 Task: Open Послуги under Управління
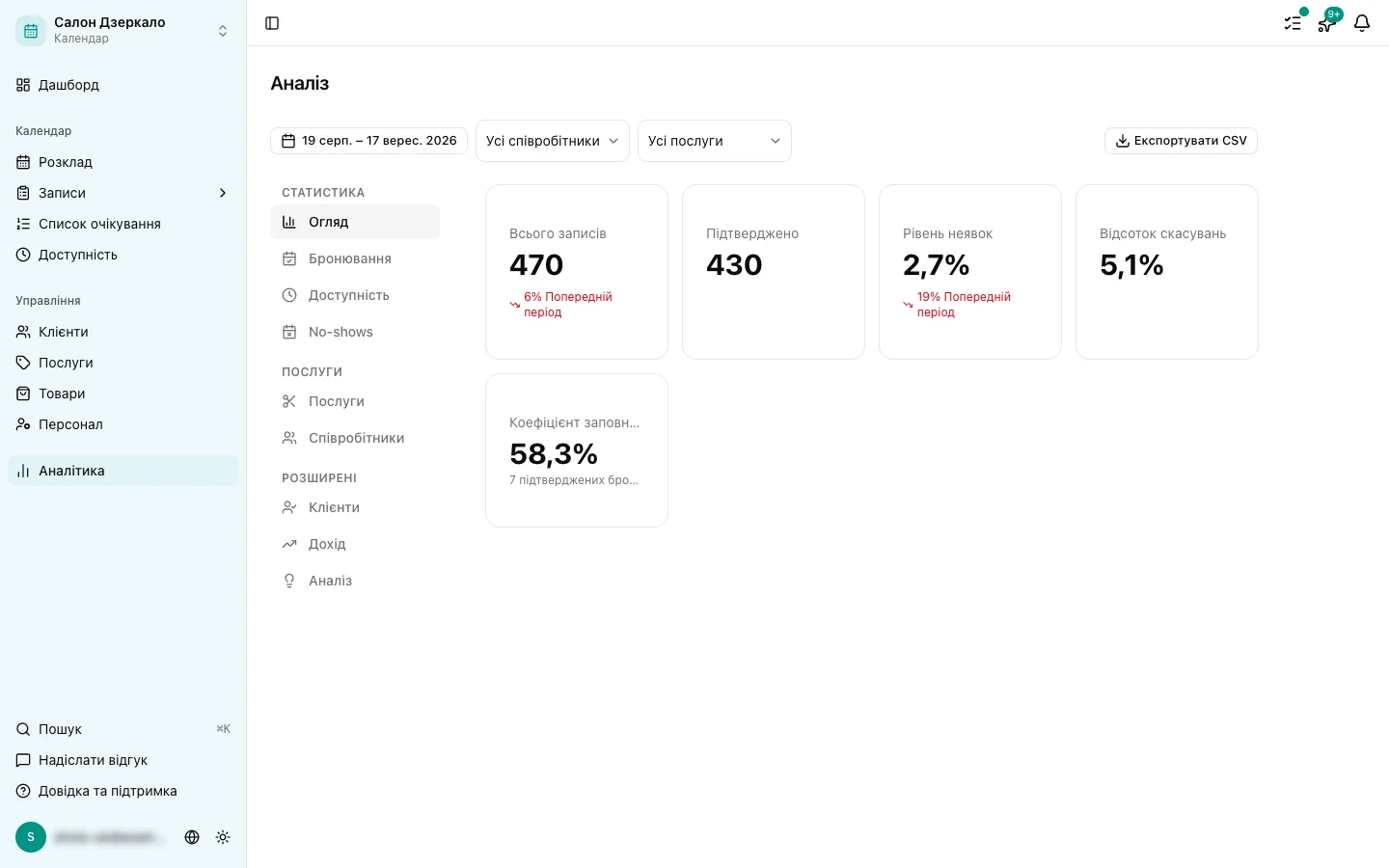click(123, 363)
